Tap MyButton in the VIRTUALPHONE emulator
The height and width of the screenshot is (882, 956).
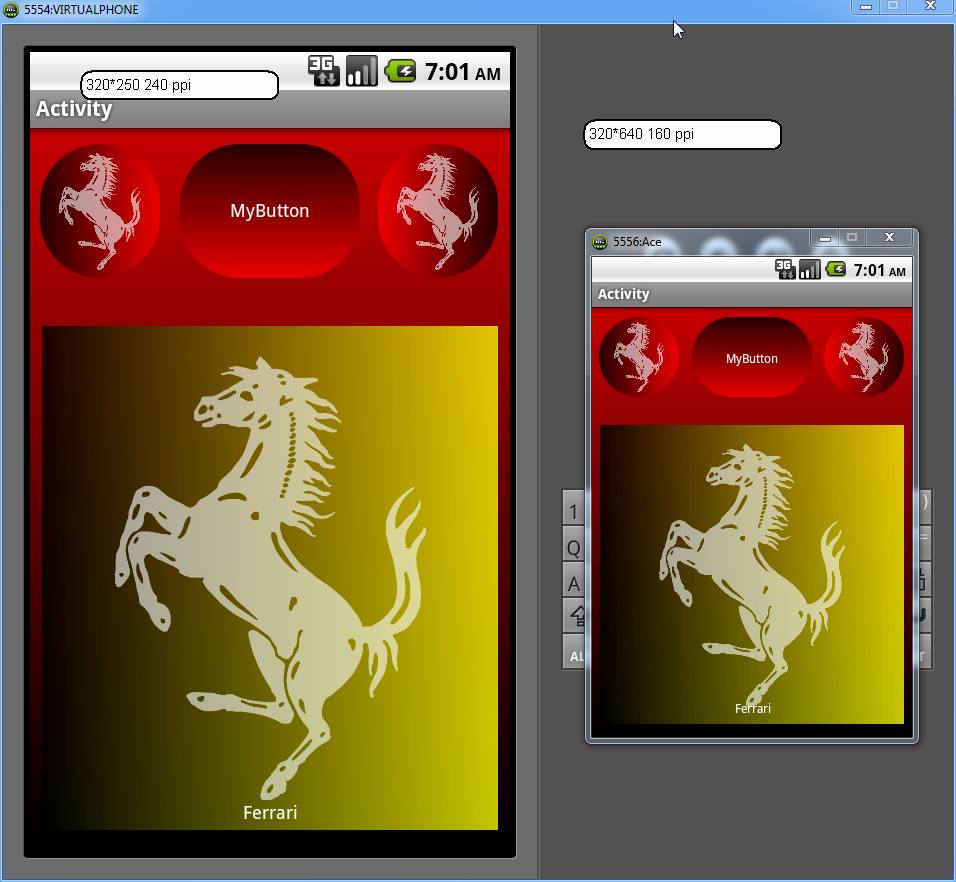[269, 211]
